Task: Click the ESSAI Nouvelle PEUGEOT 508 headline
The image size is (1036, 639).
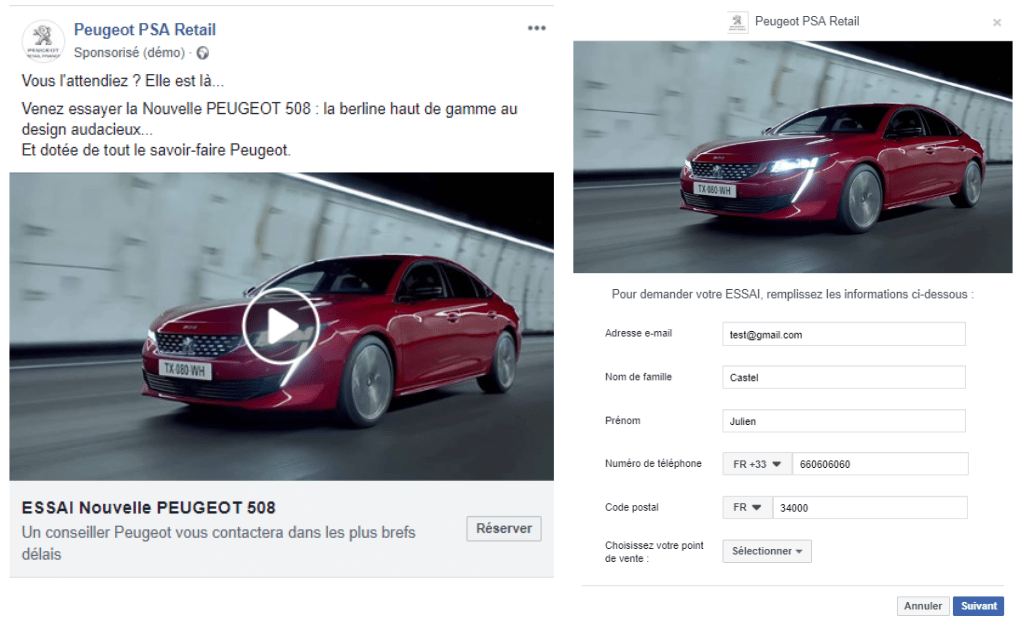Action: (148, 508)
